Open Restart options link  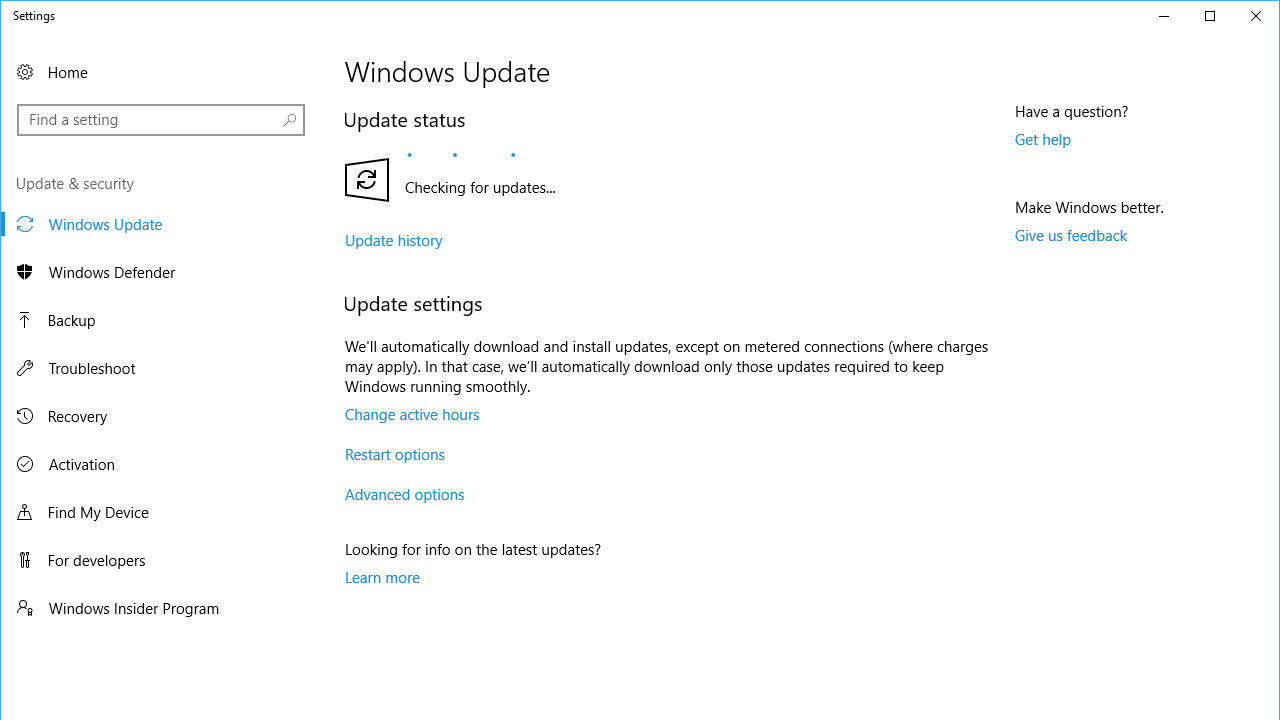pyautogui.click(x=395, y=455)
